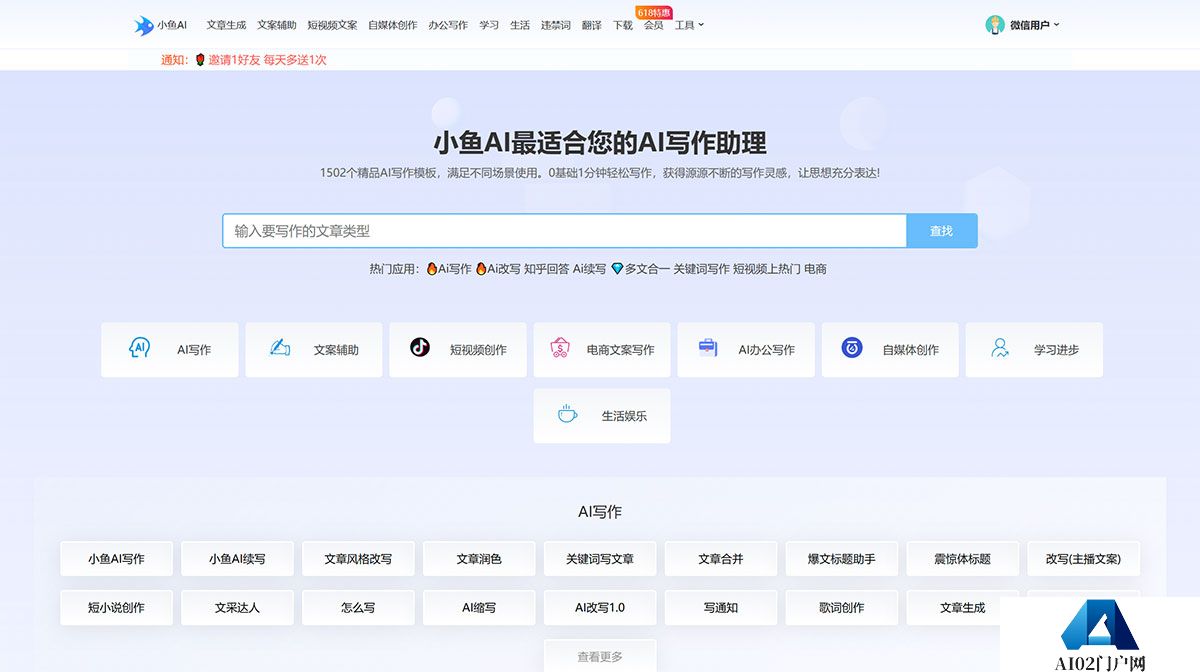Image resolution: width=1200 pixels, height=672 pixels.
Task: Open the 关键词写文章 template
Action: click(x=600, y=559)
